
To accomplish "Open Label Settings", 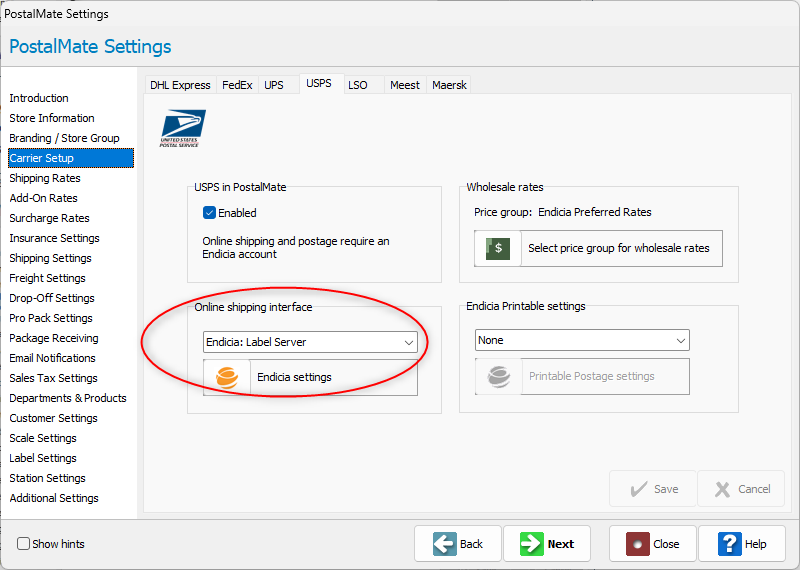I will (43, 458).
